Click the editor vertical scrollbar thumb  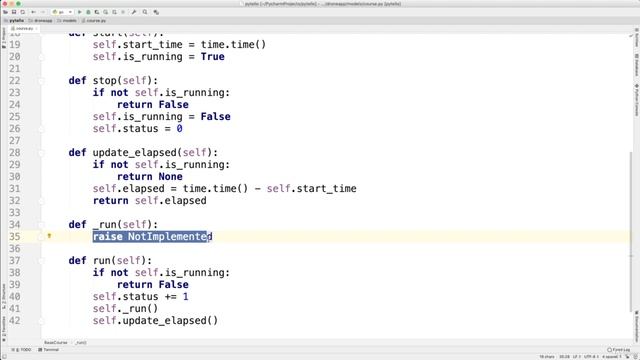point(631,232)
